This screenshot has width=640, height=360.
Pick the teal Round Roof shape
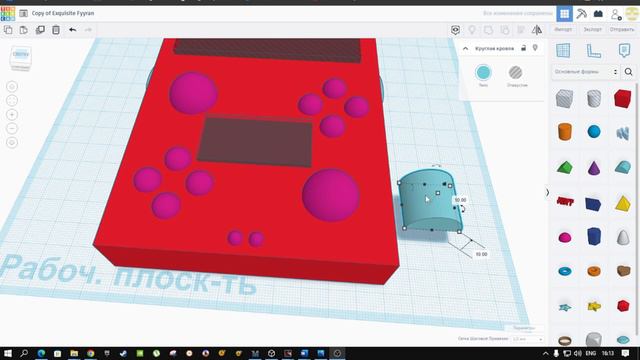pyautogui.click(x=623, y=167)
